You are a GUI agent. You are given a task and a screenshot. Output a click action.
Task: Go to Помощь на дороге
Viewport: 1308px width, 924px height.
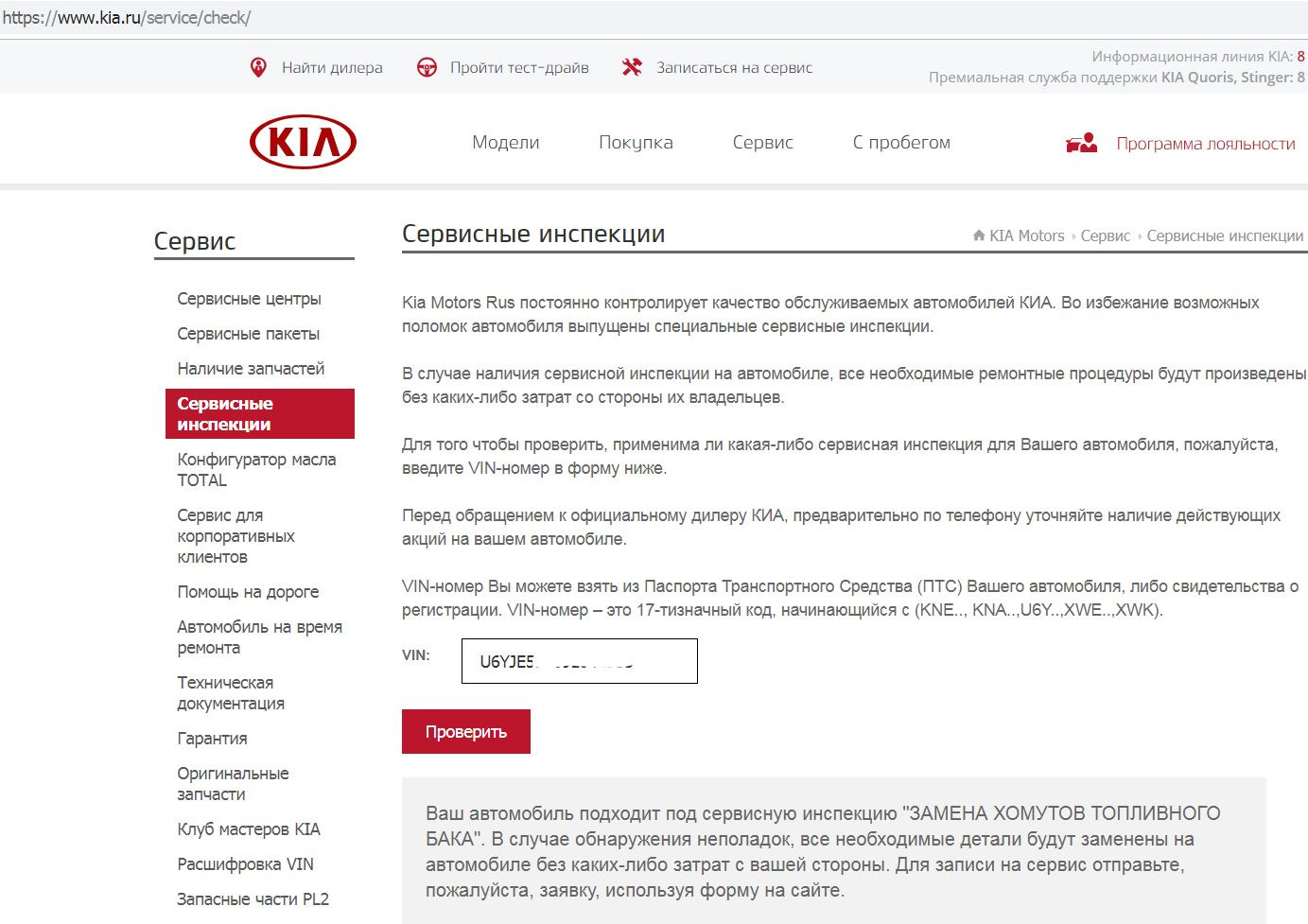tap(248, 592)
